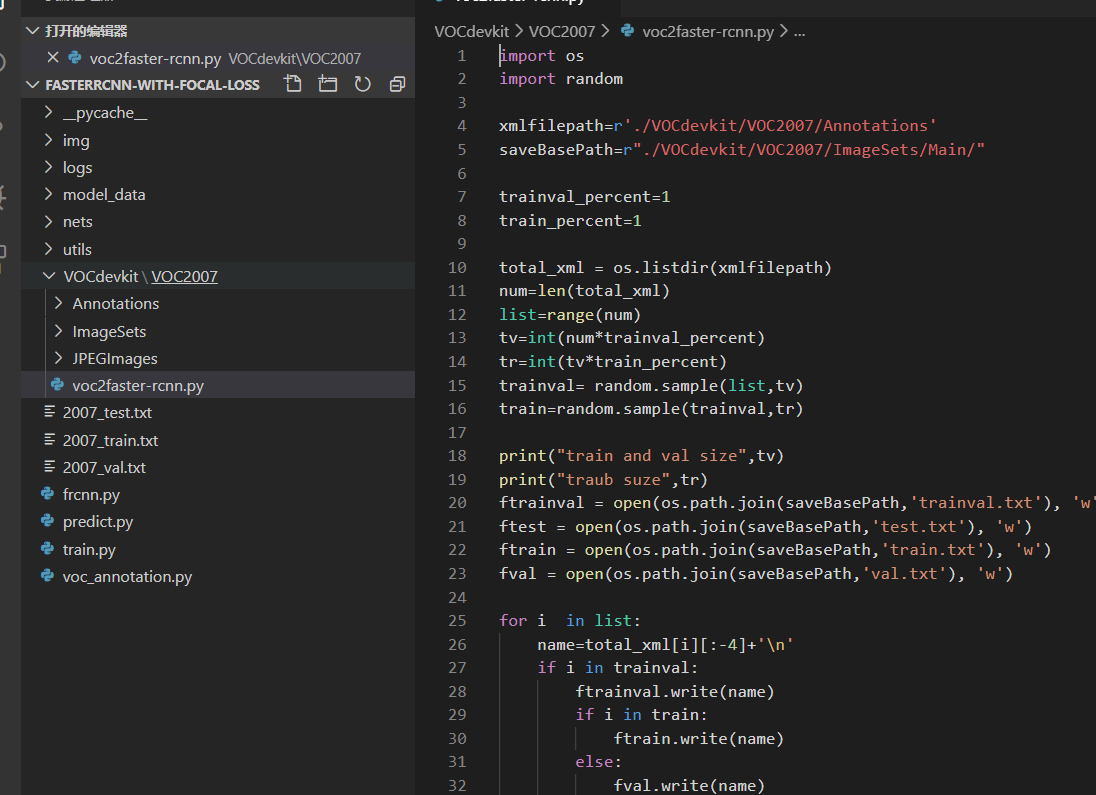Viewport: 1096px width, 795px height.
Task: Click voc2faster-rcnn.py in the breadcrumb path
Action: point(707,31)
